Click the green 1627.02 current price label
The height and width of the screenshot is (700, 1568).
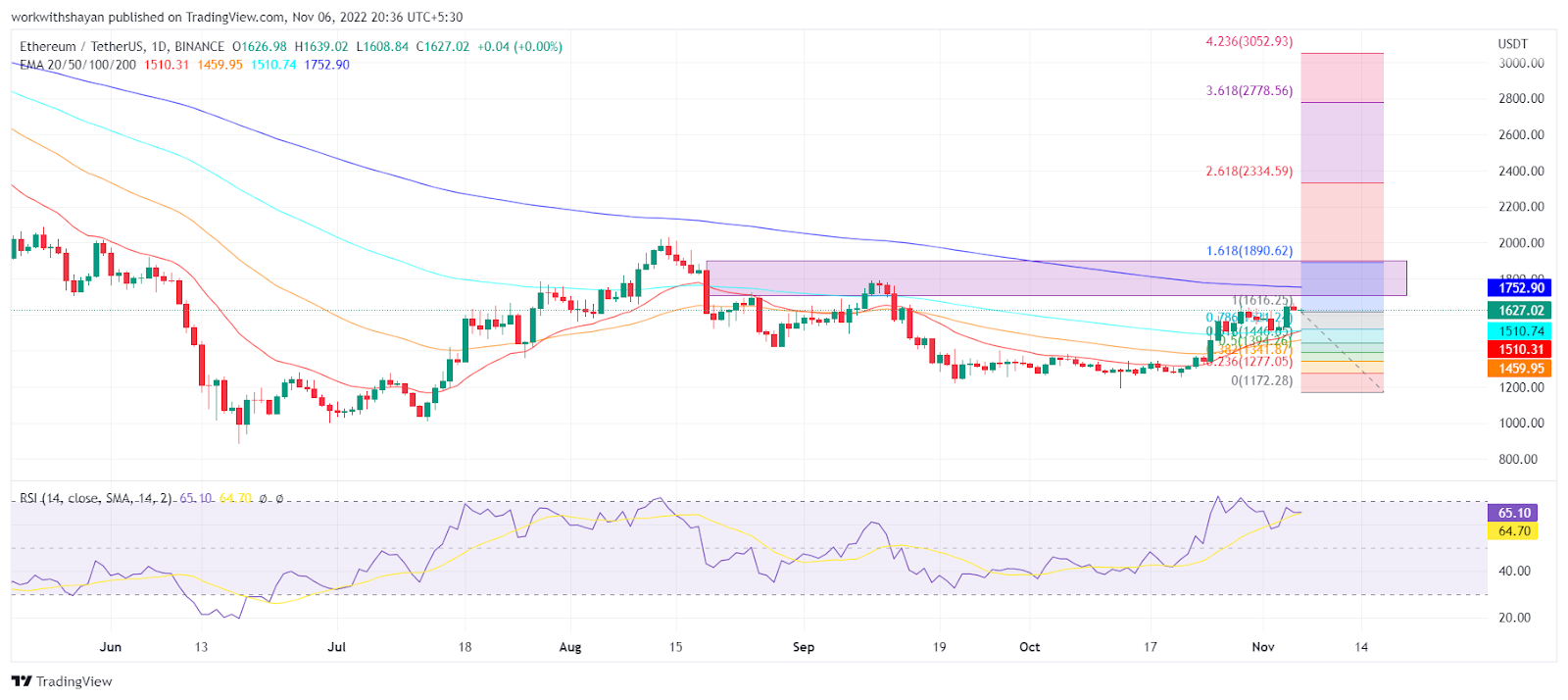pyautogui.click(x=1520, y=310)
